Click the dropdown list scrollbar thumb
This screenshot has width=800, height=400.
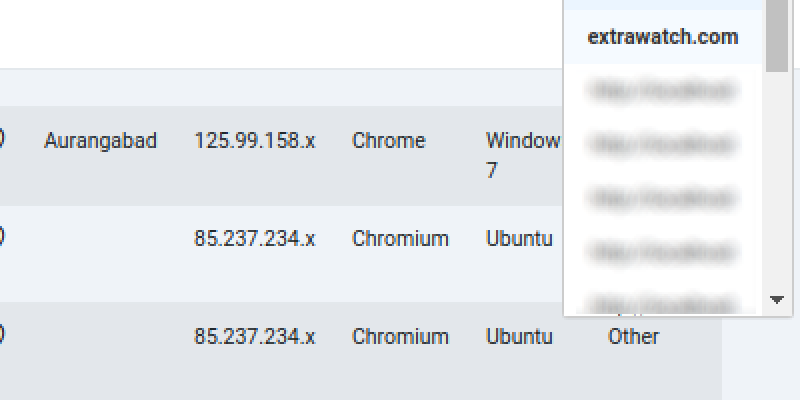pyautogui.click(x=777, y=36)
